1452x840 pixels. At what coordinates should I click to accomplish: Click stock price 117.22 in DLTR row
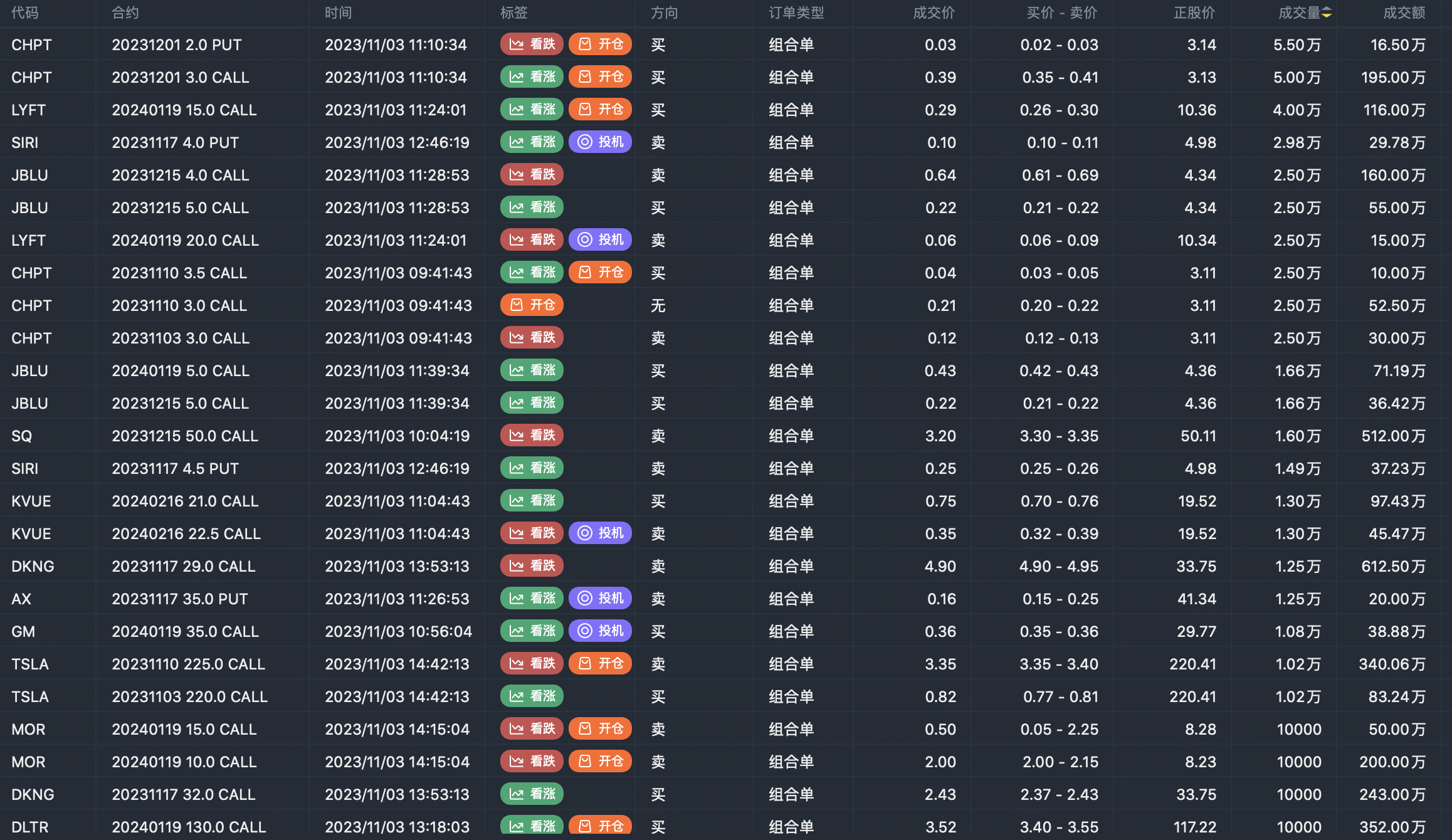[1194, 827]
